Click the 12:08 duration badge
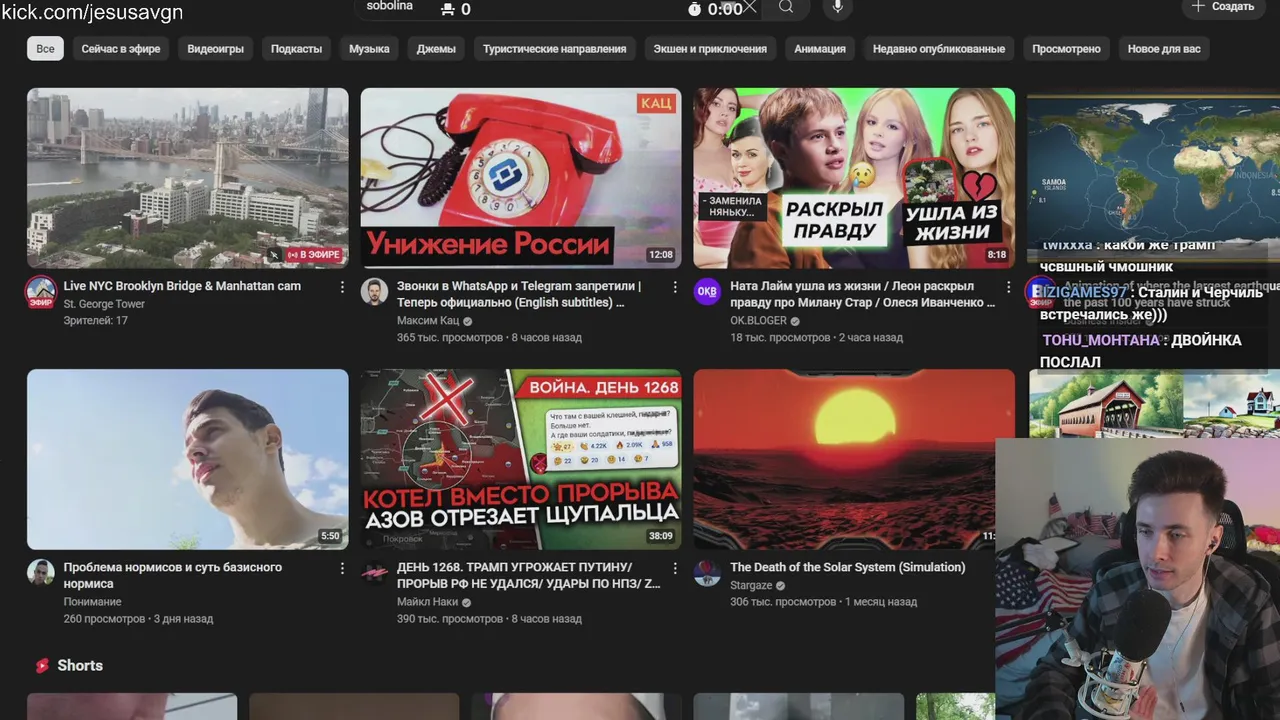The height and width of the screenshot is (720, 1280). 660,255
